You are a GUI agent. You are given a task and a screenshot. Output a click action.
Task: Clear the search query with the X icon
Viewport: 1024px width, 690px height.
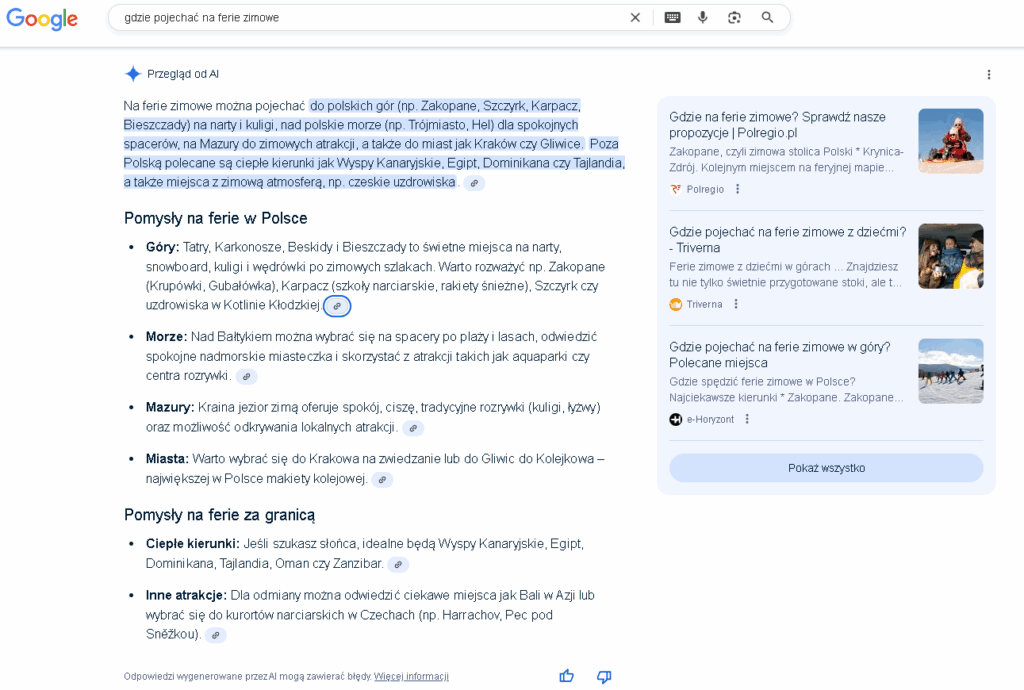point(635,17)
